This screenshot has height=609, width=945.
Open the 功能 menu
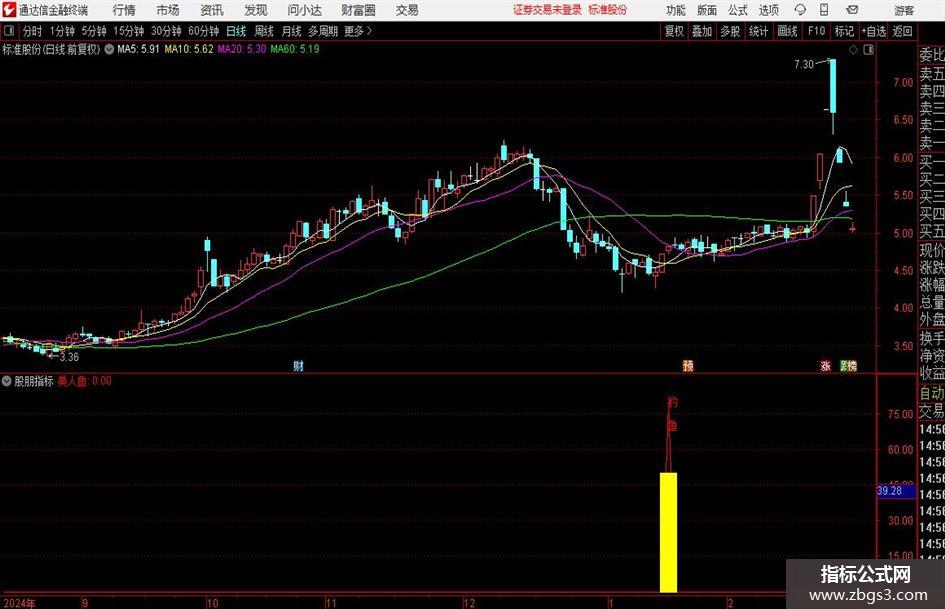(x=676, y=10)
